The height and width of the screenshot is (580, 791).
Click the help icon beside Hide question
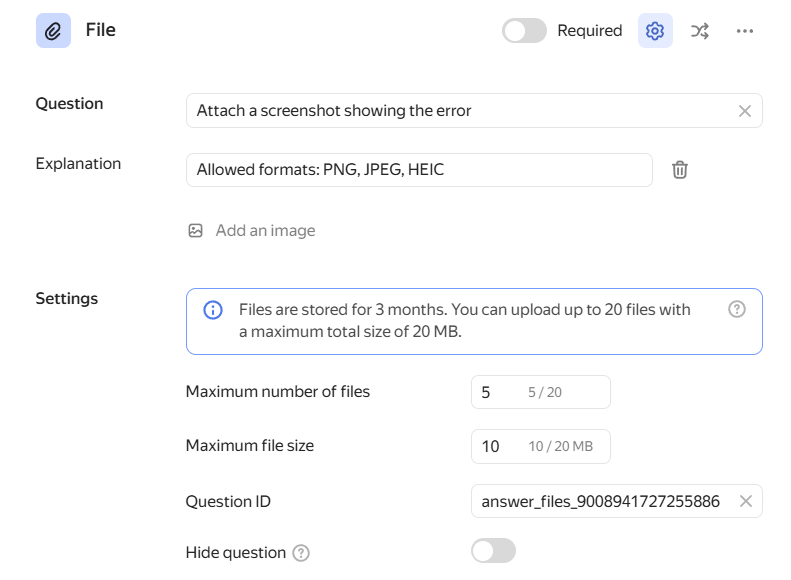point(301,553)
